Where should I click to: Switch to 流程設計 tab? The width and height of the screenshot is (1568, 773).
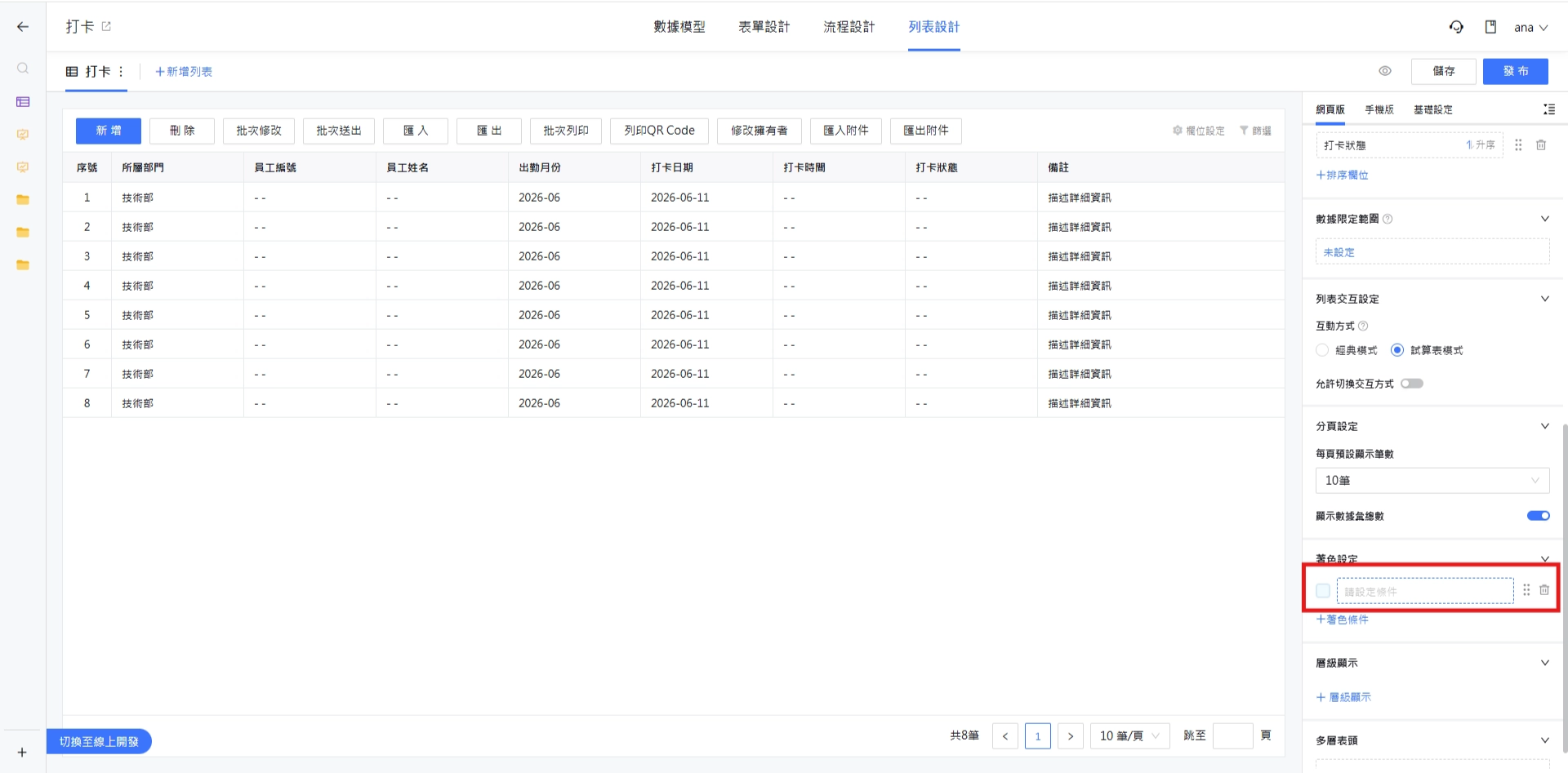849,27
